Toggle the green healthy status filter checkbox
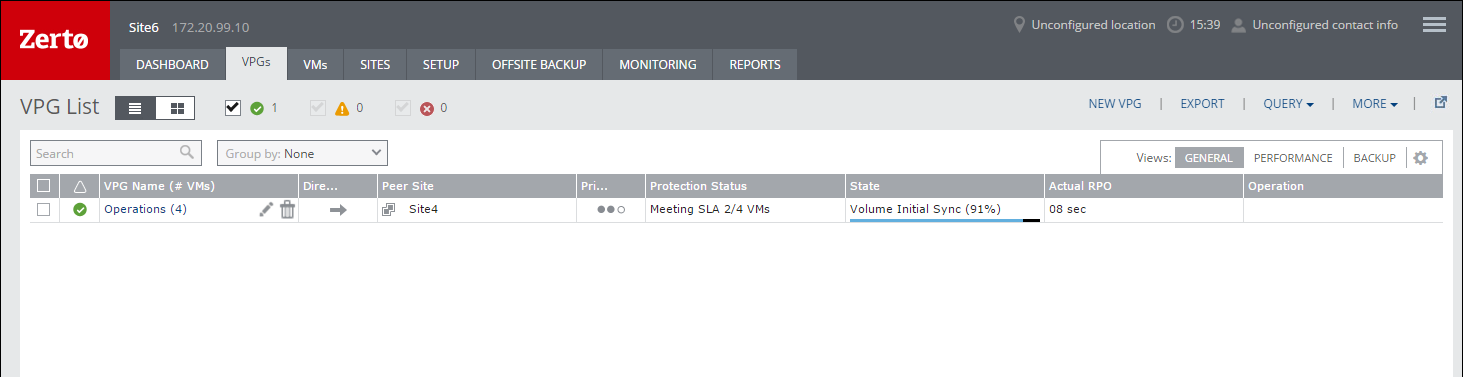The height and width of the screenshot is (377, 1464). (x=233, y=108)
